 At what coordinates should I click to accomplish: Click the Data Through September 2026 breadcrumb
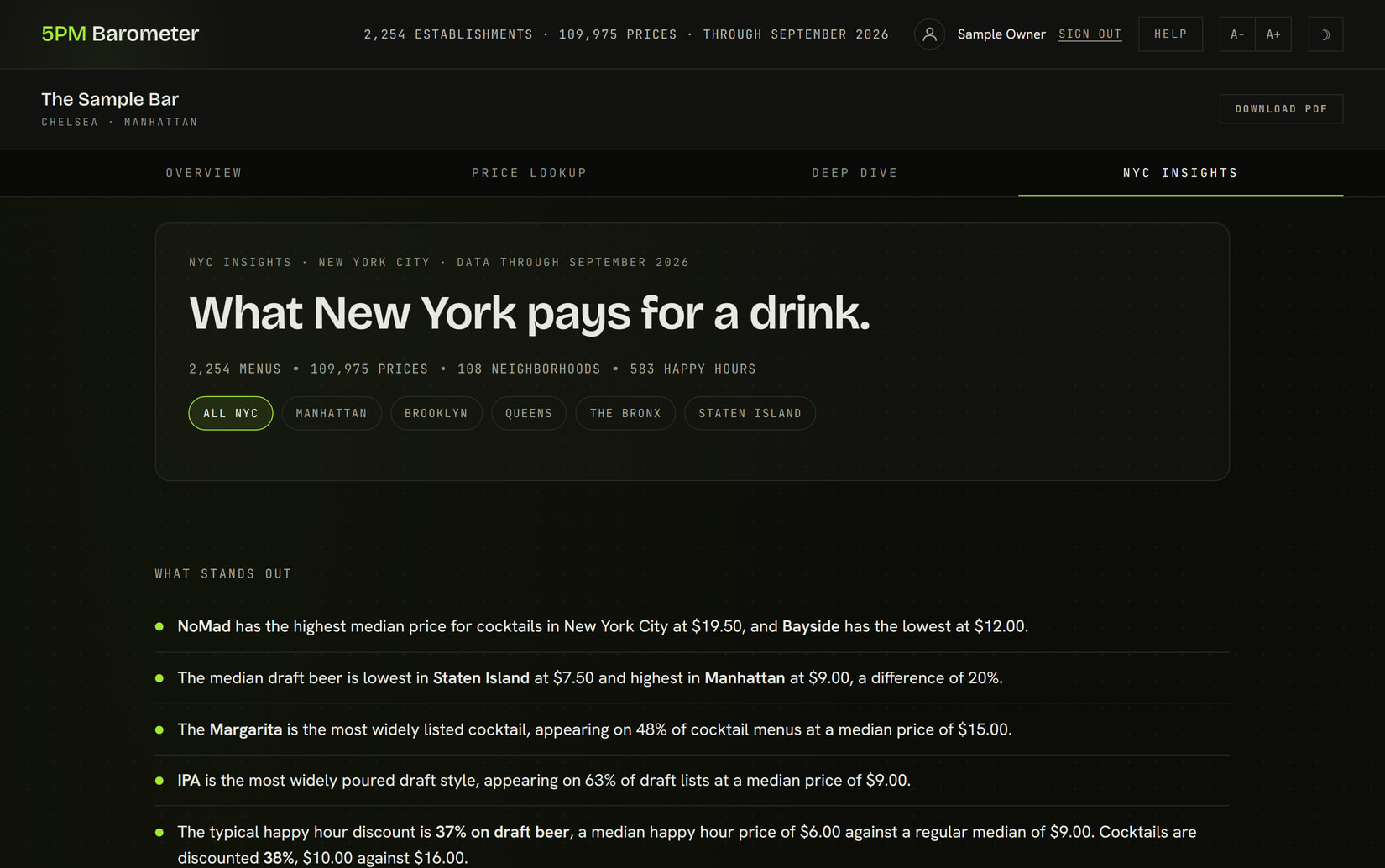[x=573, y=263]
